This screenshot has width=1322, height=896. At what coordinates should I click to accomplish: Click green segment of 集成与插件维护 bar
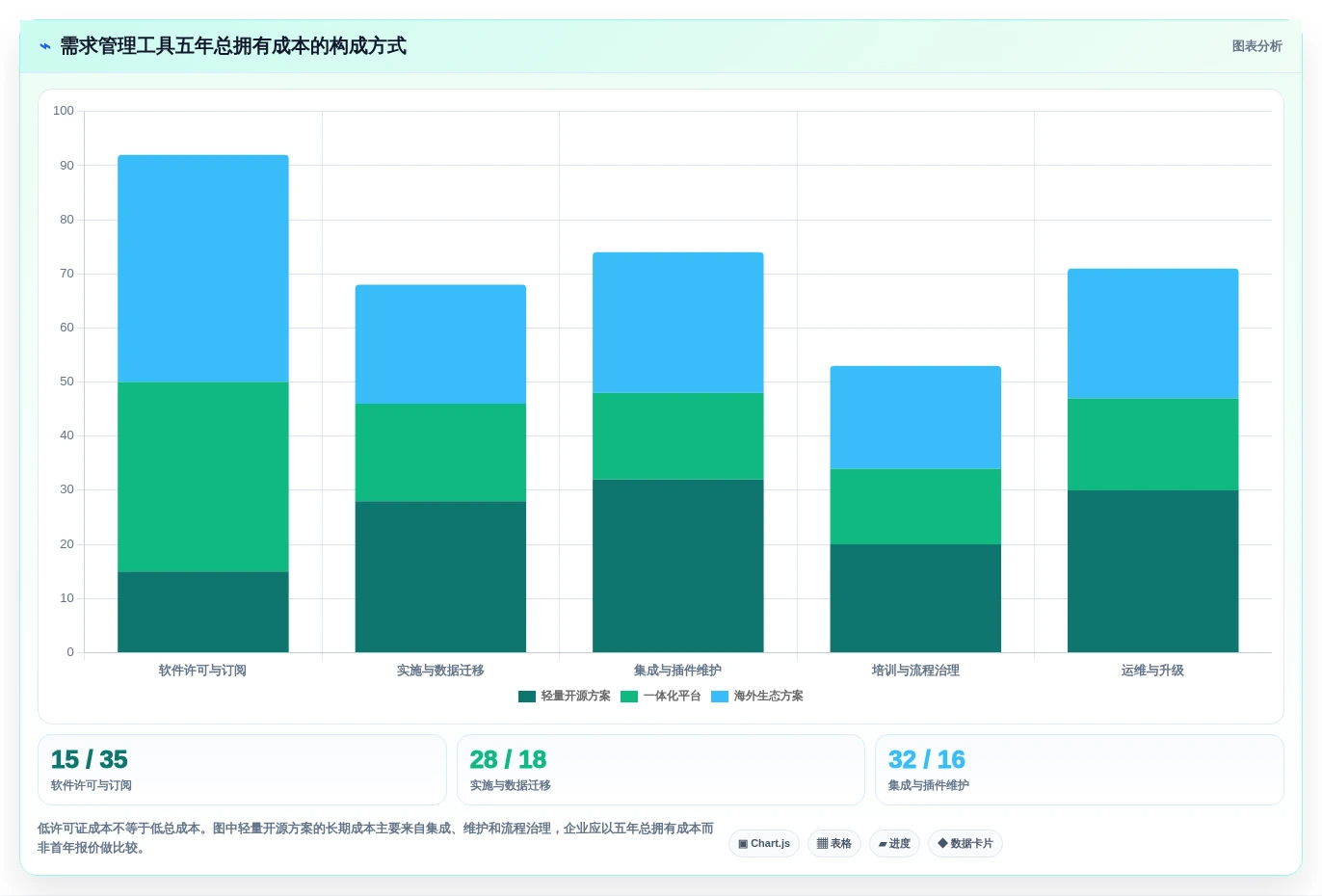pyautogui.click(x=678, y=436)
